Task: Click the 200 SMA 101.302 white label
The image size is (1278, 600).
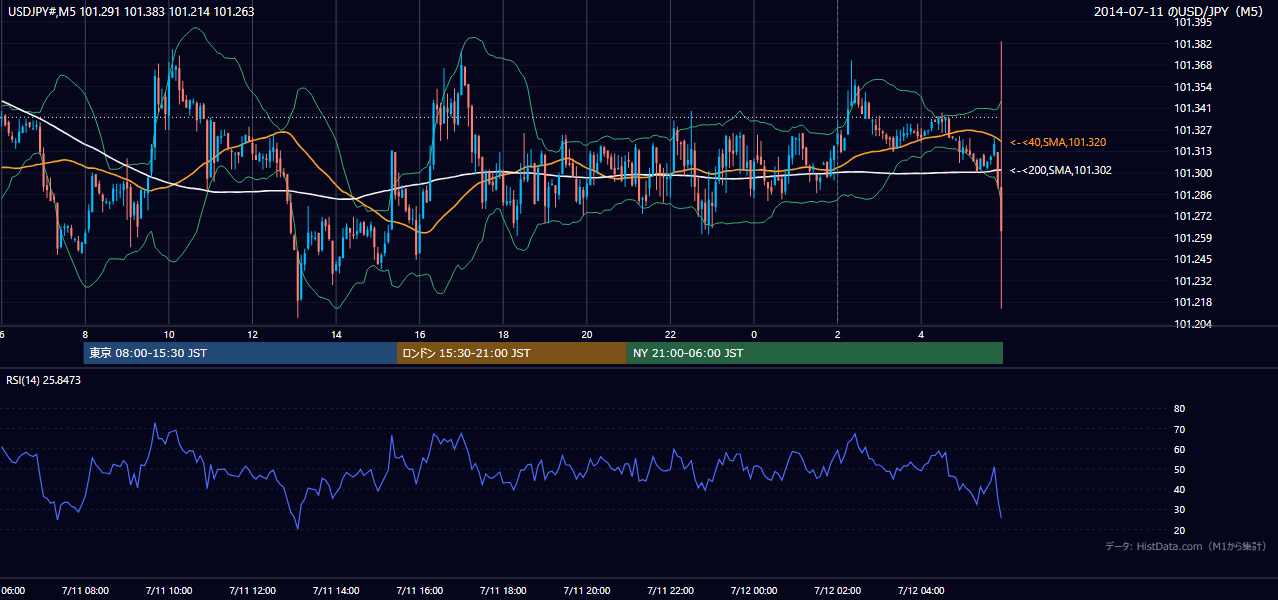Action: click(x=1061, y=170)
